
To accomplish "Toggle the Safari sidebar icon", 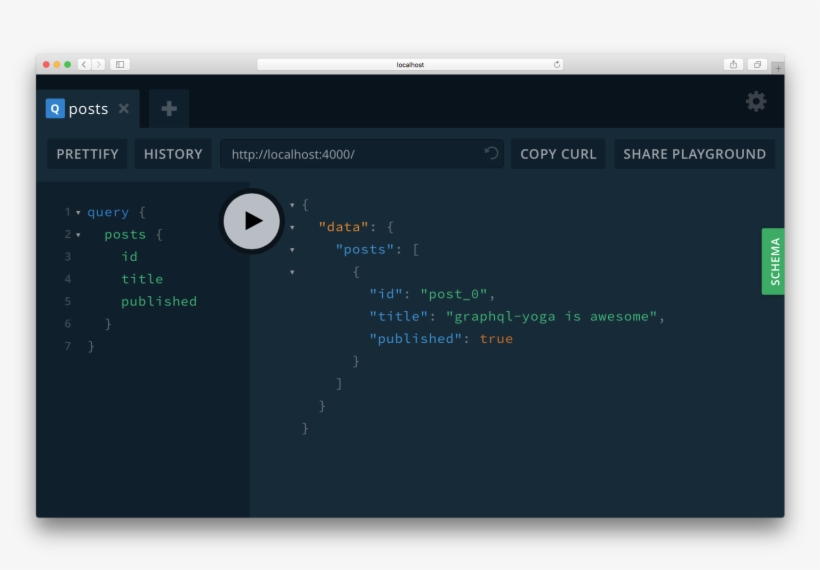I will pyautogui.click(x=120, y=64).
